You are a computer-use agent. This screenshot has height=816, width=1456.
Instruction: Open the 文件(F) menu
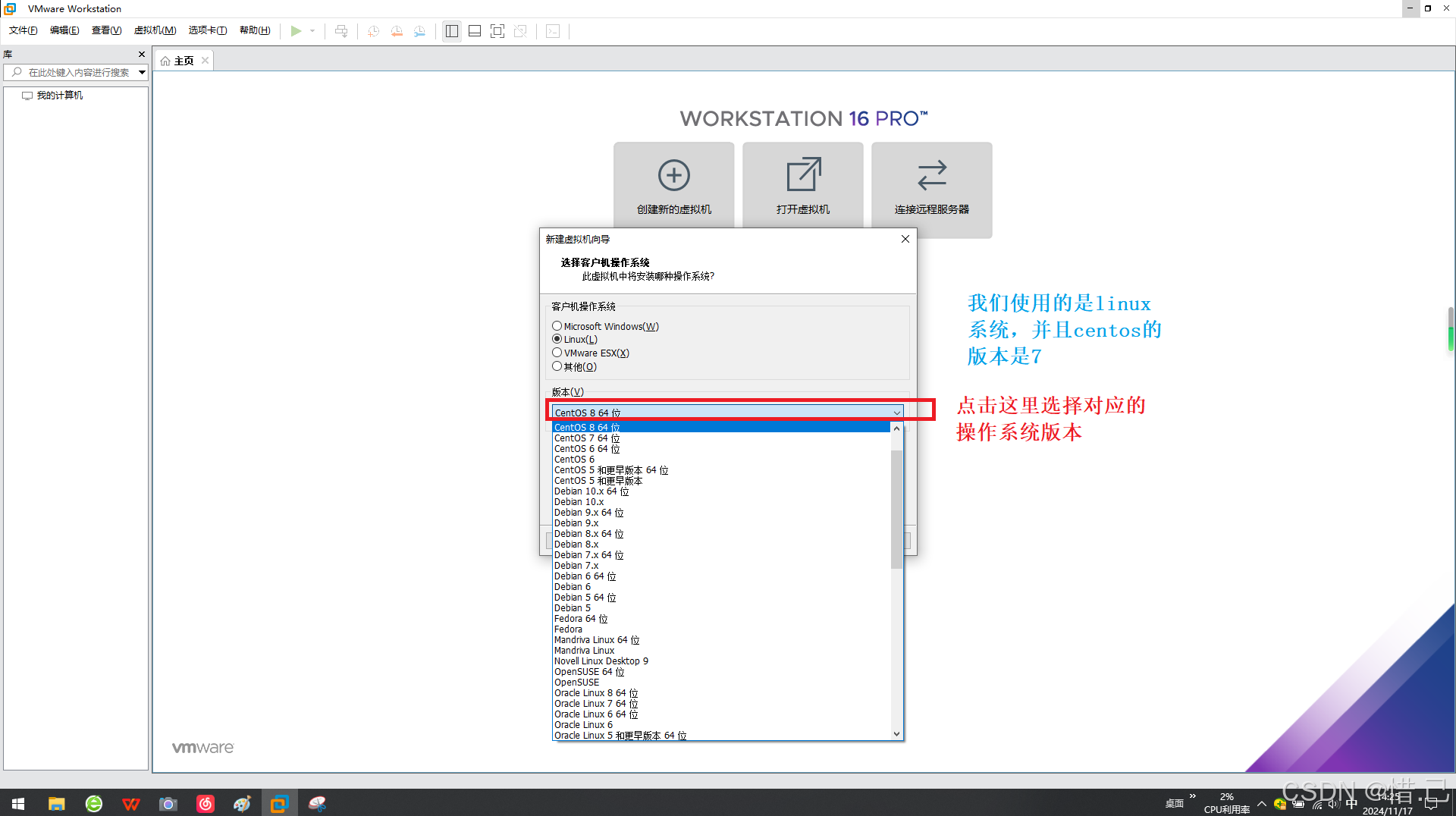24,30
